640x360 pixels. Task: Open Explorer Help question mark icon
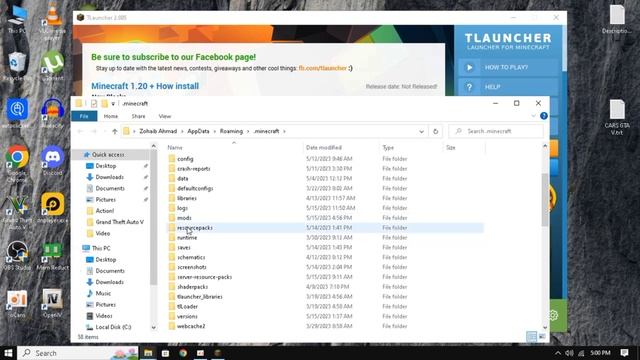(544, 116)
